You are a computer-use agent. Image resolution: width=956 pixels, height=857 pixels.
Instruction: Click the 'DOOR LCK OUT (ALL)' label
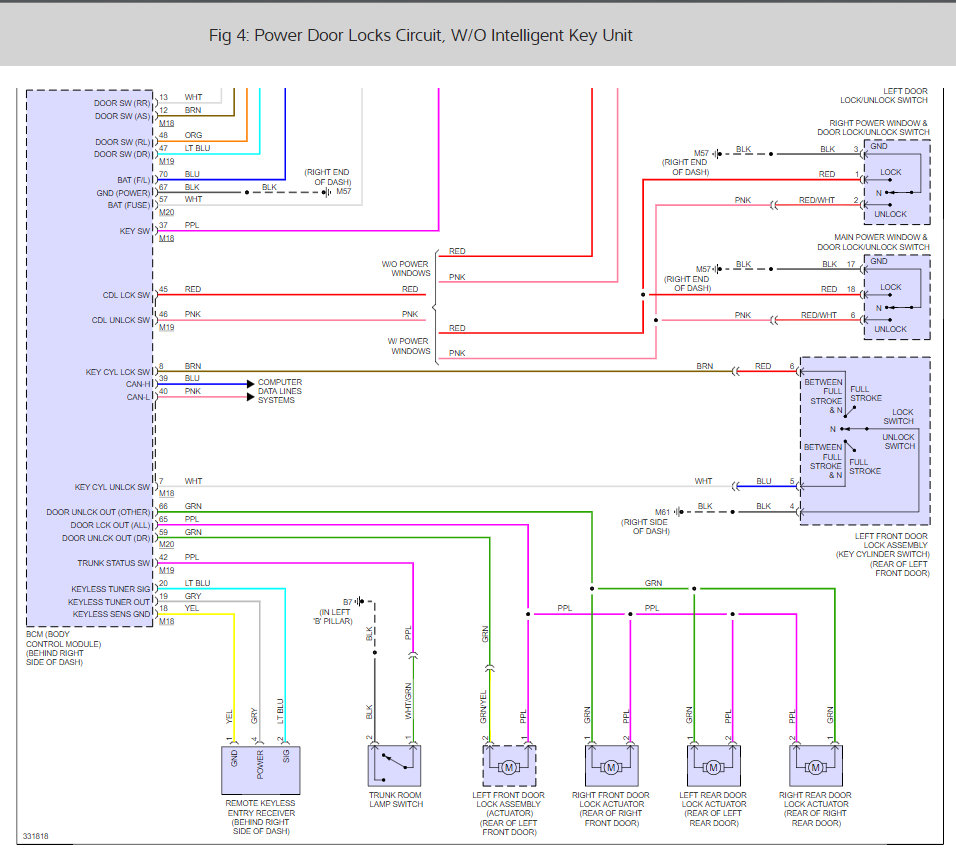coord(110,525)
